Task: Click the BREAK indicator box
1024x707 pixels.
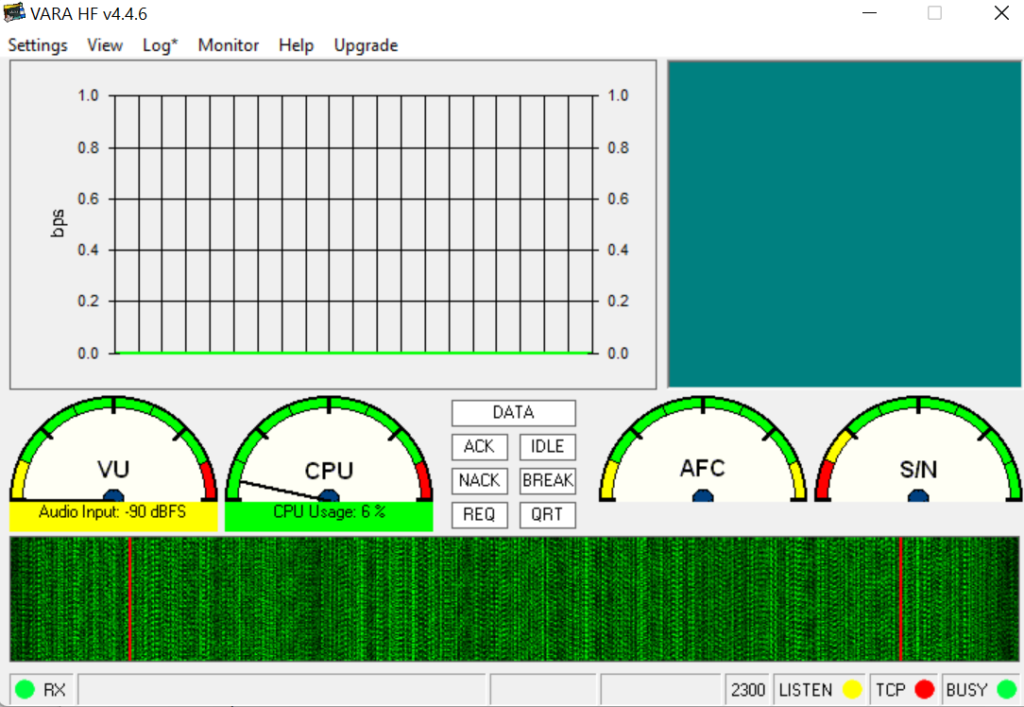Action: click(x=547, y=481)
